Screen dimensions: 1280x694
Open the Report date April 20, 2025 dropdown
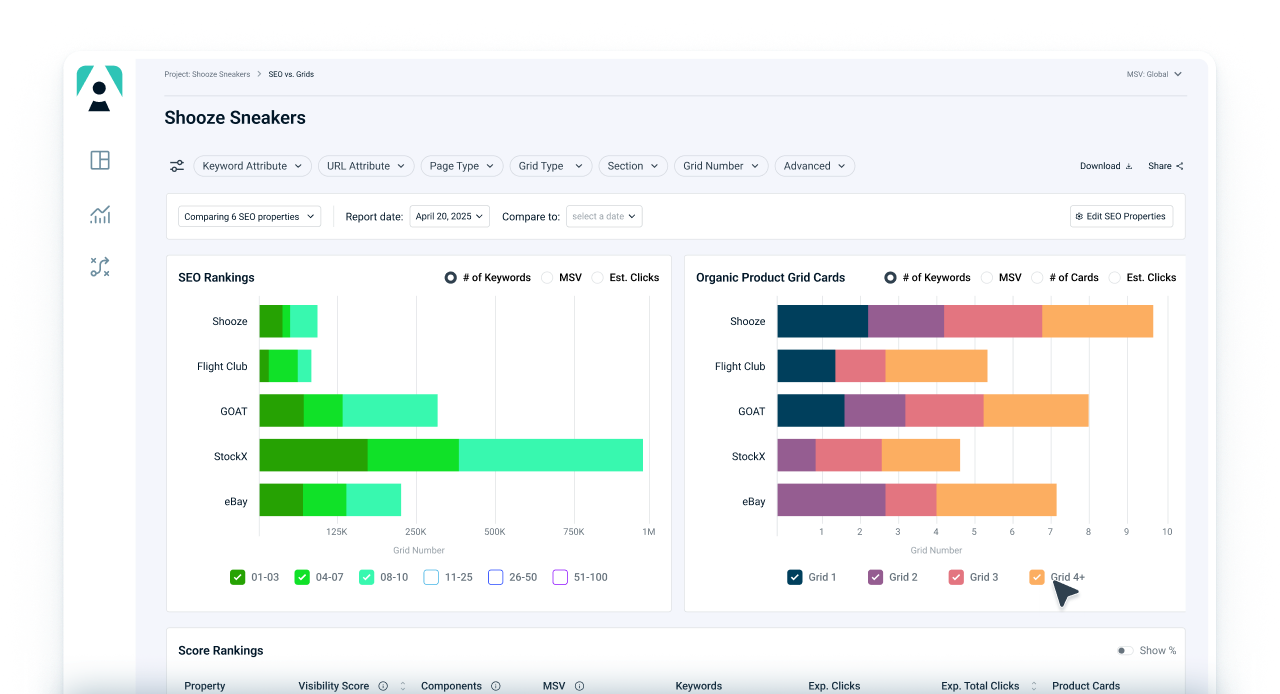pyautogui.click(x=450, y=216)
